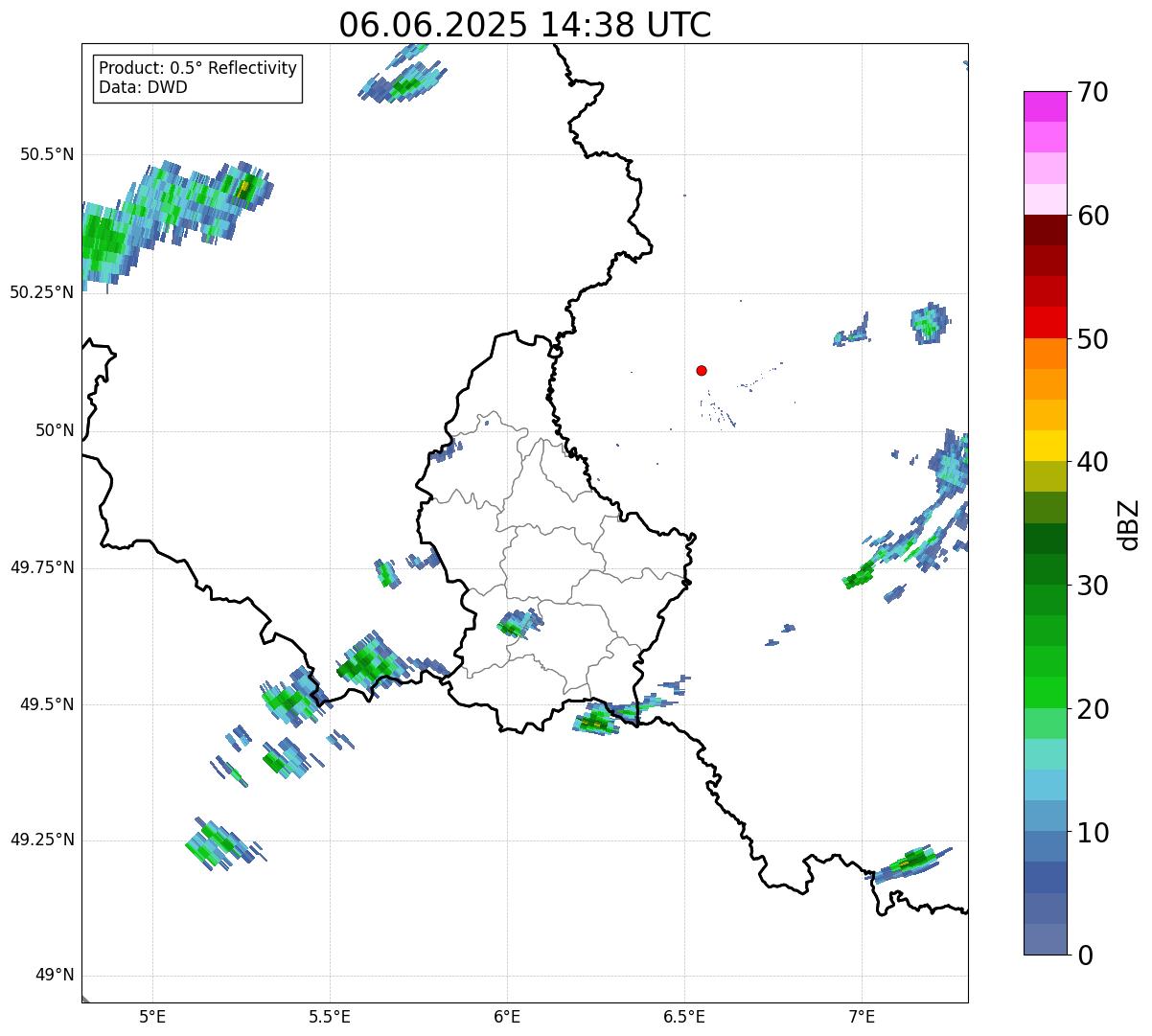
Task: Click the 'Product: 0.5° Reflectivity' legend text
Action: [197, 69]
